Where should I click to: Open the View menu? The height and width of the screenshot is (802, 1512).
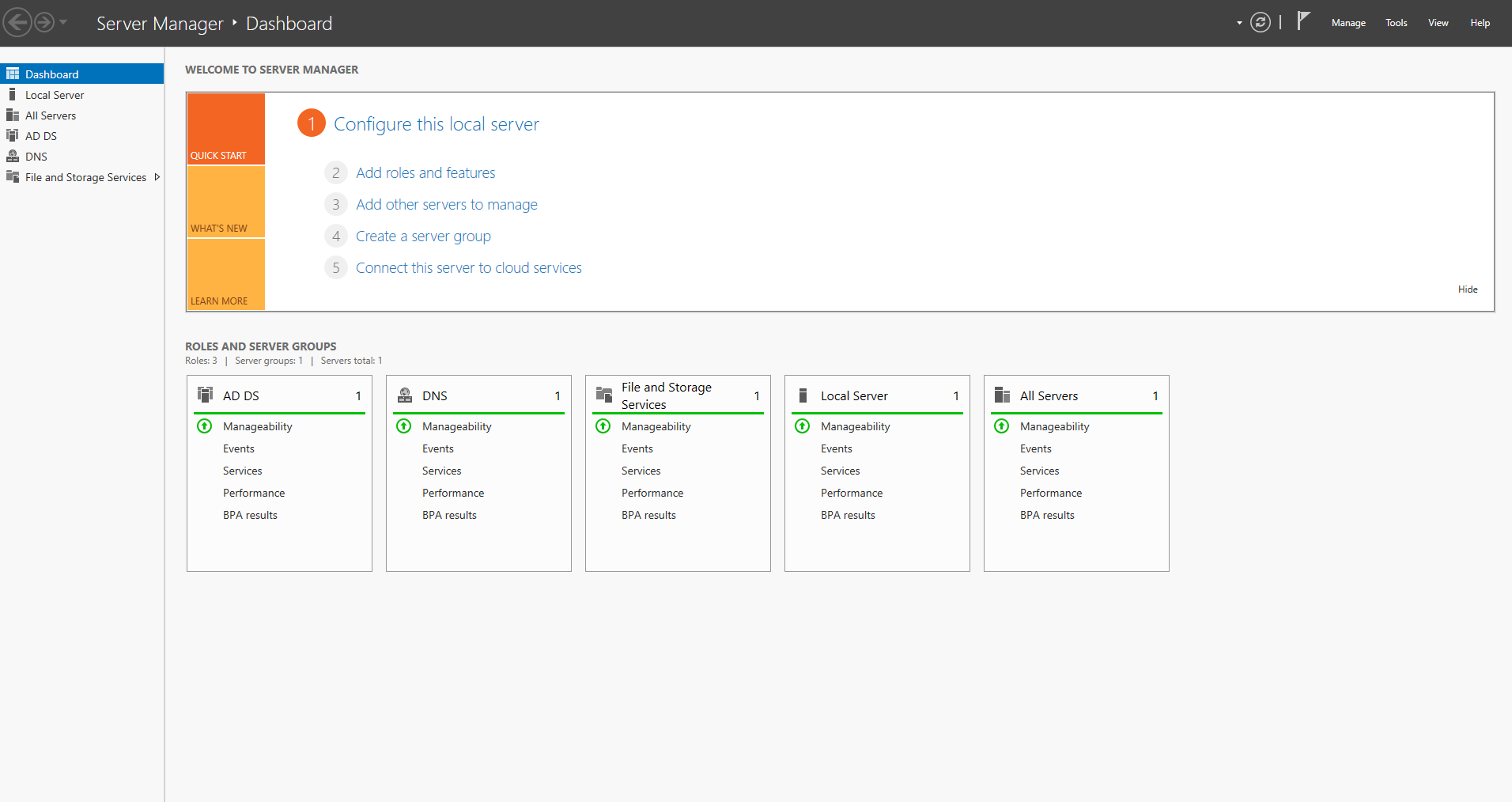tap(1438, 23)
